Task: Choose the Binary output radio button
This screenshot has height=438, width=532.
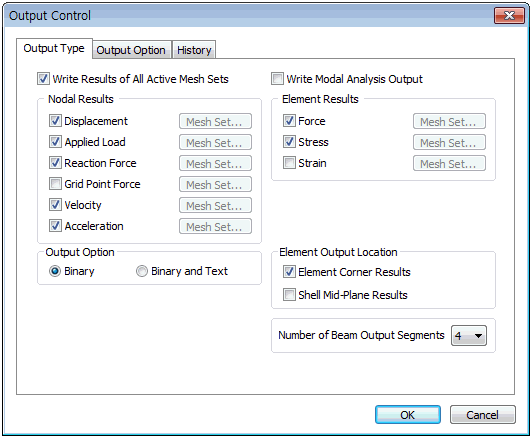Action: pyautogui.click(x=55, y=271)
